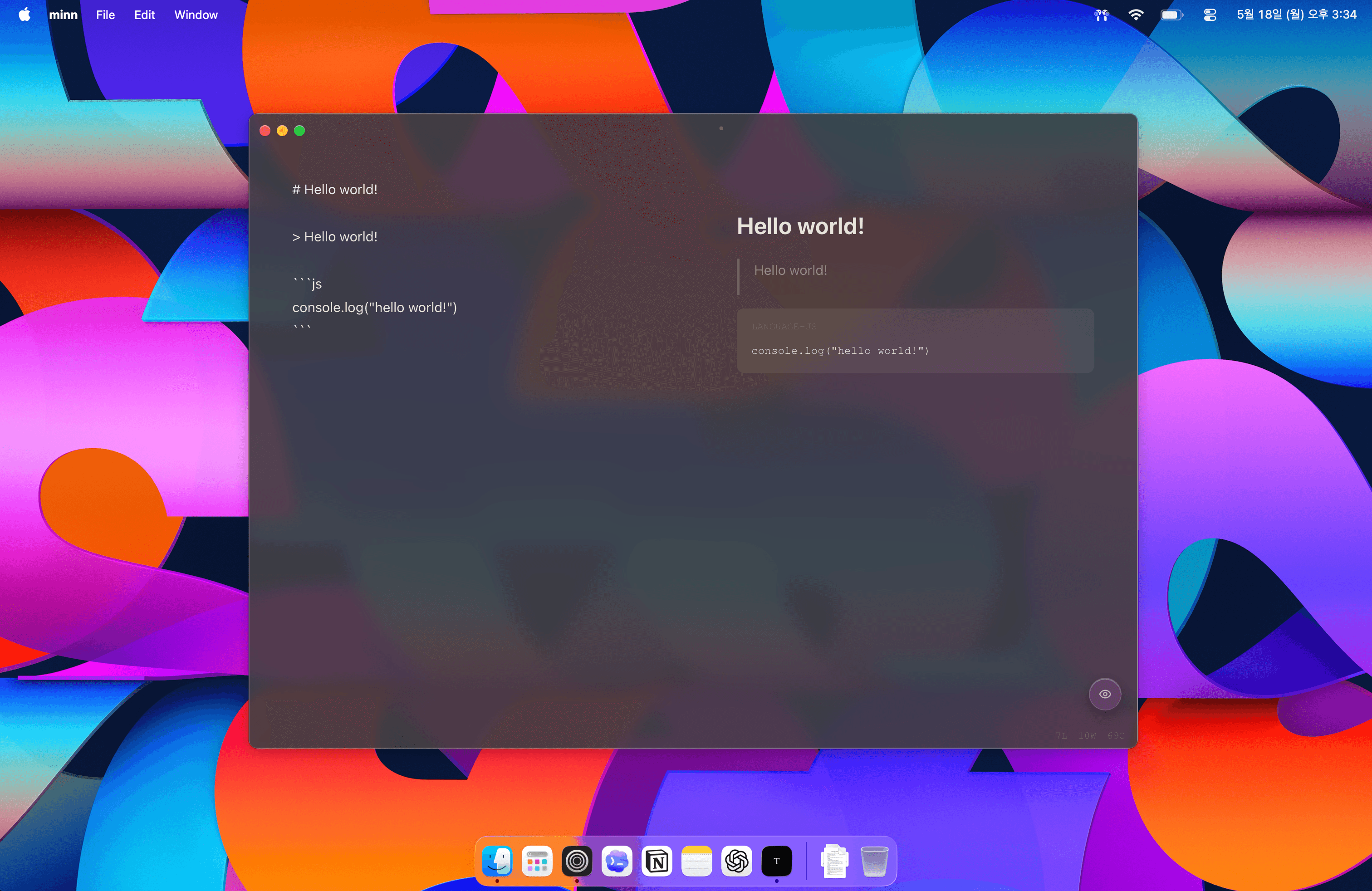
Task: Click the AirPods status icon in menu bar
Action: click(x=1102, y=15)
